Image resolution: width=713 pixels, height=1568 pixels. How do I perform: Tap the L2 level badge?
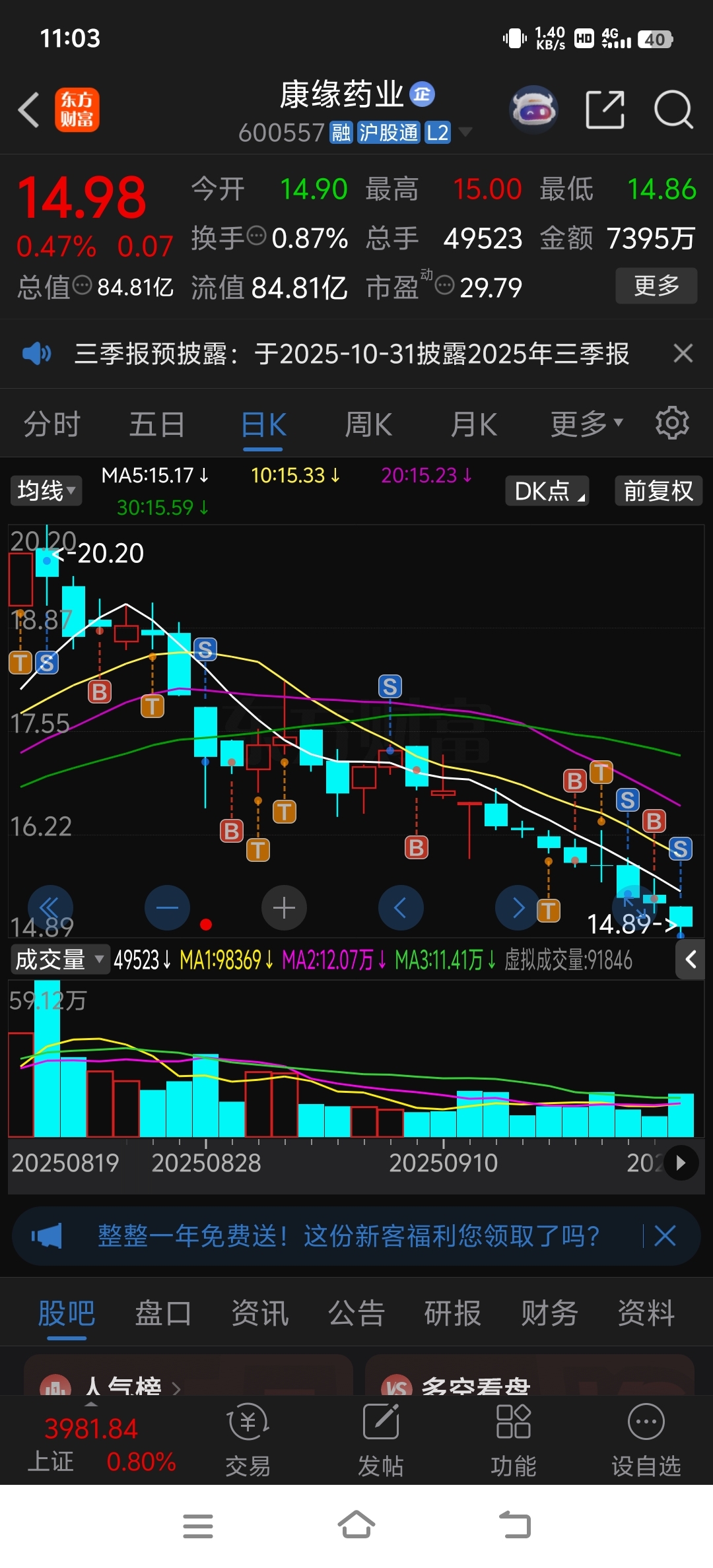pos(437,133)
